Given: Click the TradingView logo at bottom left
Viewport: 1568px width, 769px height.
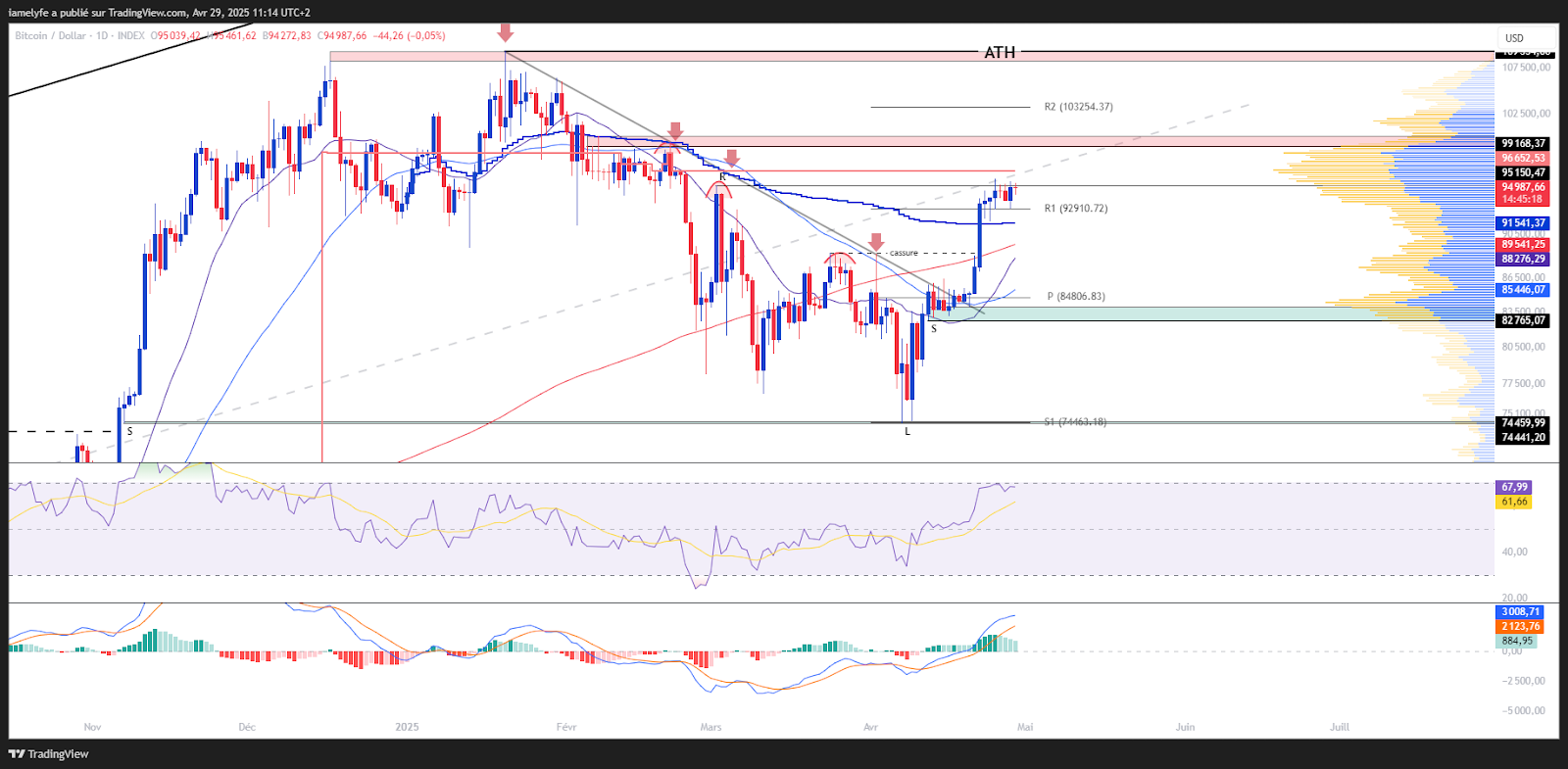Looking at the screenshot, I should [x=48, y=753].
